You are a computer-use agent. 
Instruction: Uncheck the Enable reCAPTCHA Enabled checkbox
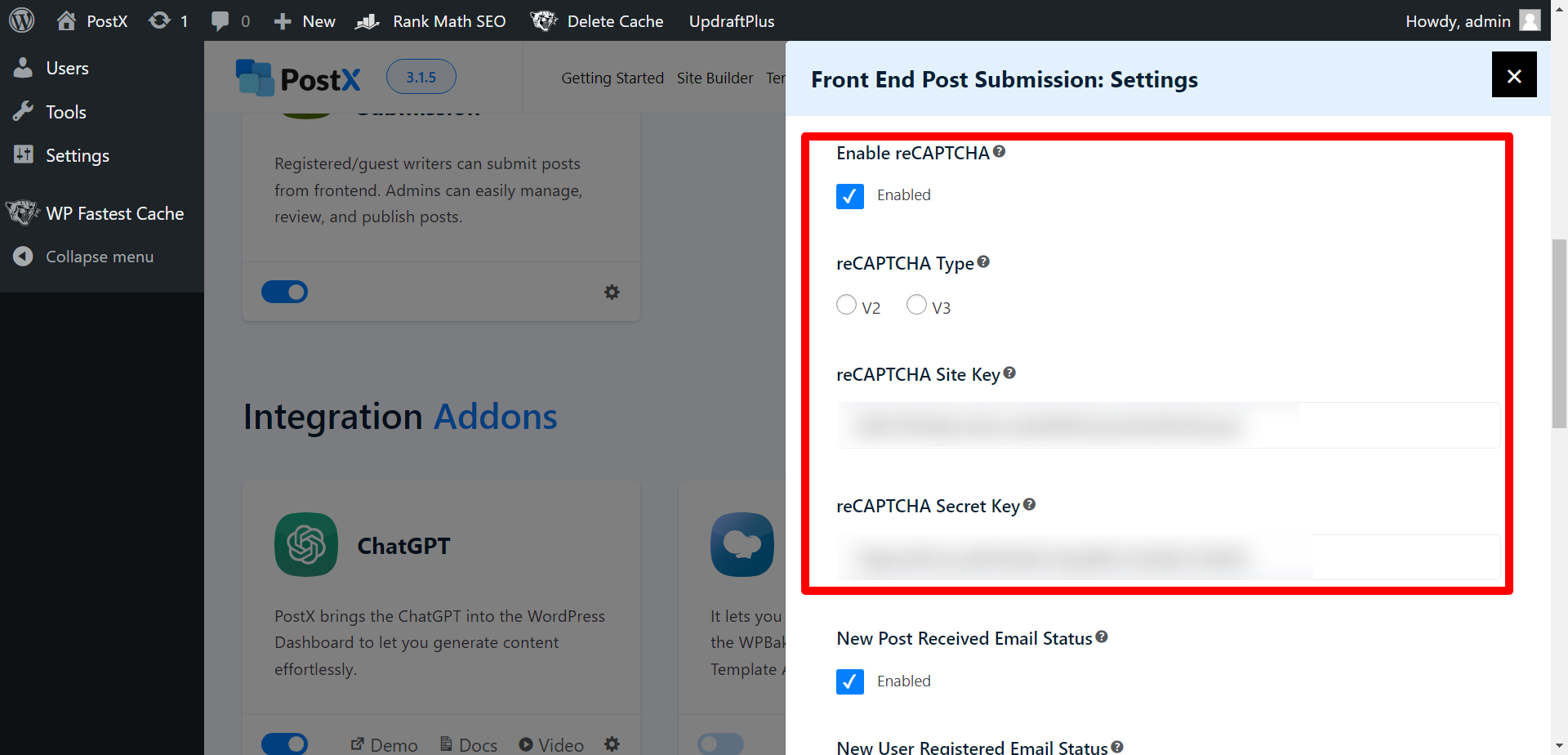coord(849,196)
